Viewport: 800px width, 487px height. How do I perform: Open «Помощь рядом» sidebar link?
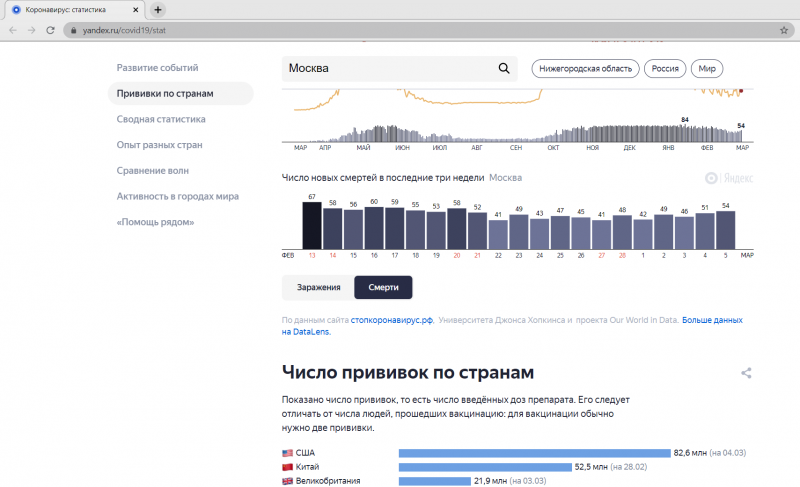(155, 222)
